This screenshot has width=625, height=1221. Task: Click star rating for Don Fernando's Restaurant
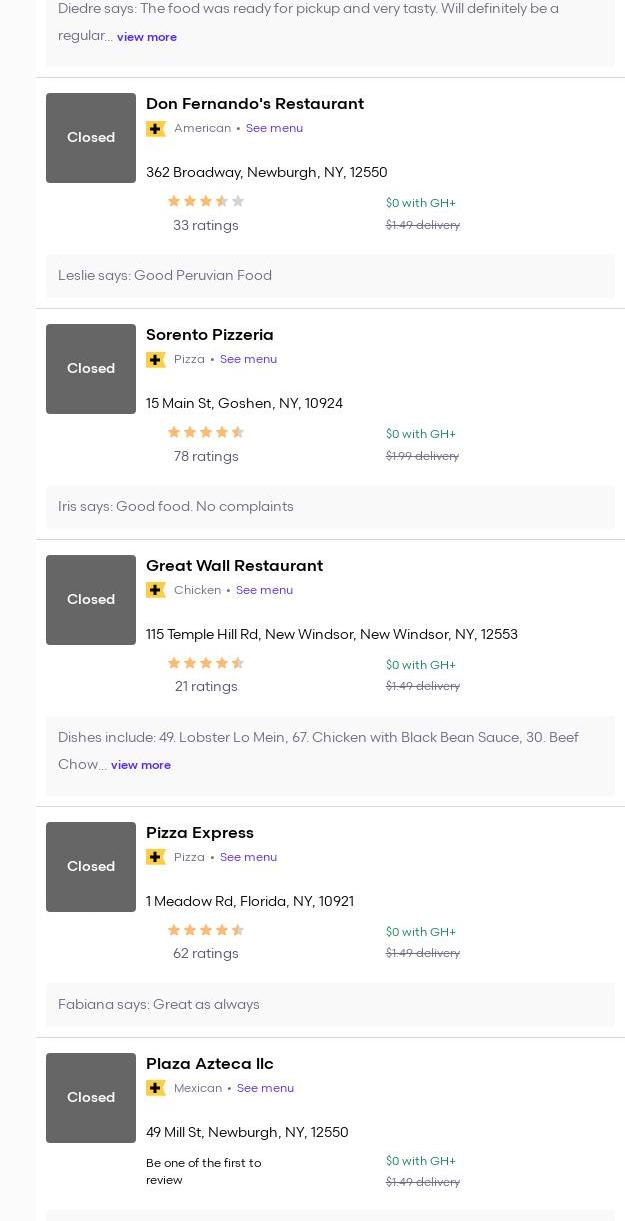(x=206, y=202)
